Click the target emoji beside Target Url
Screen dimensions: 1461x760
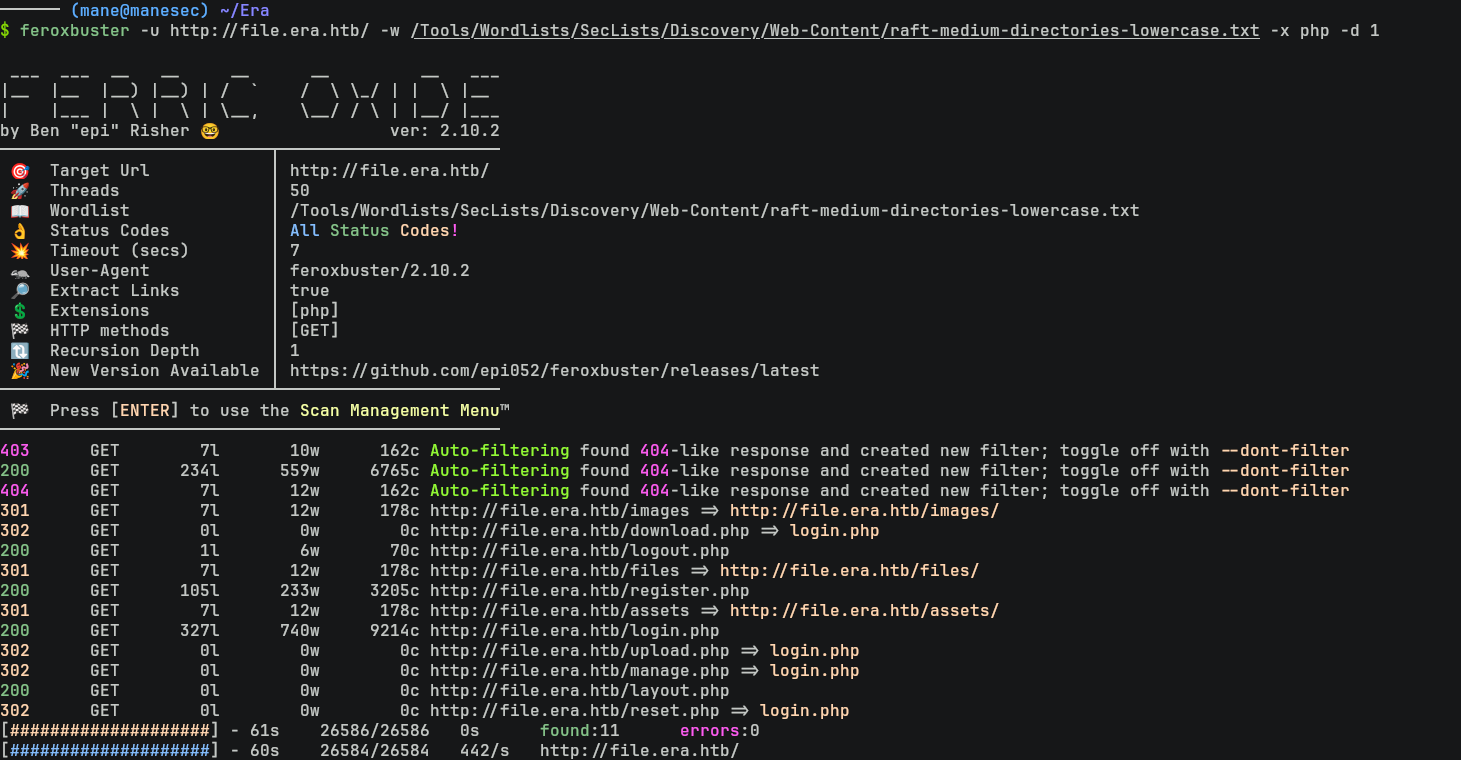click(x=19, y=171)
